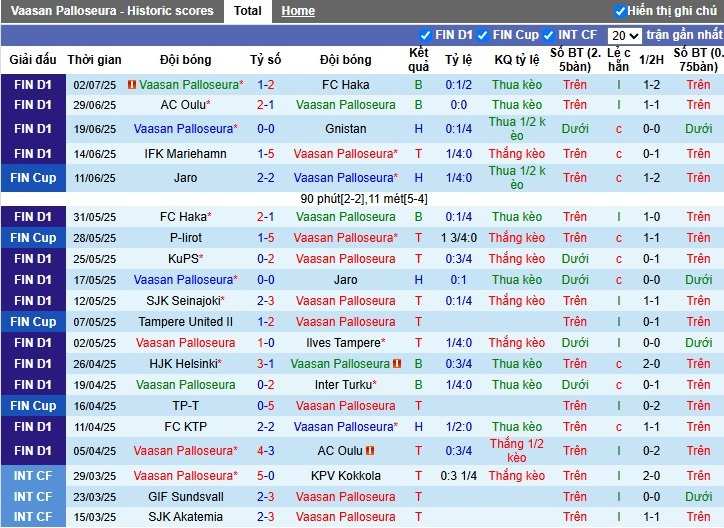Click Thắng 1/2 kèo result on 05/04/25
724x528 pixels.
(517, 450)
